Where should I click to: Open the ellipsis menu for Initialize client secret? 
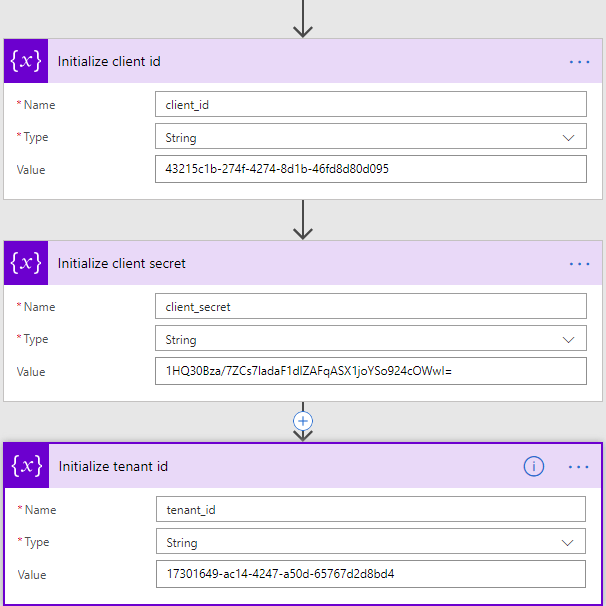(x=580, y=263)
